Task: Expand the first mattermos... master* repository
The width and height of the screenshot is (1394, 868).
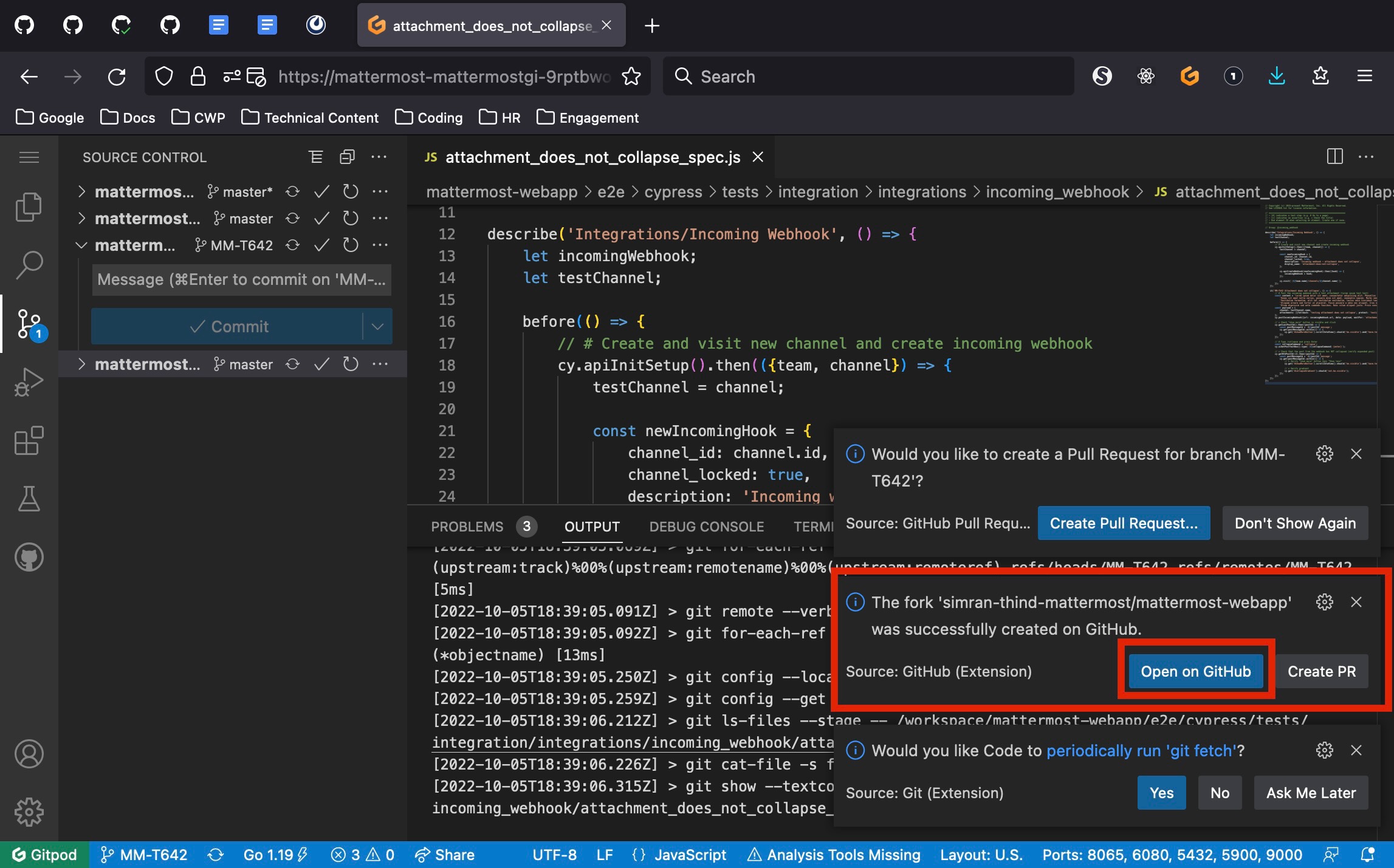Action: tap(81, 192)
